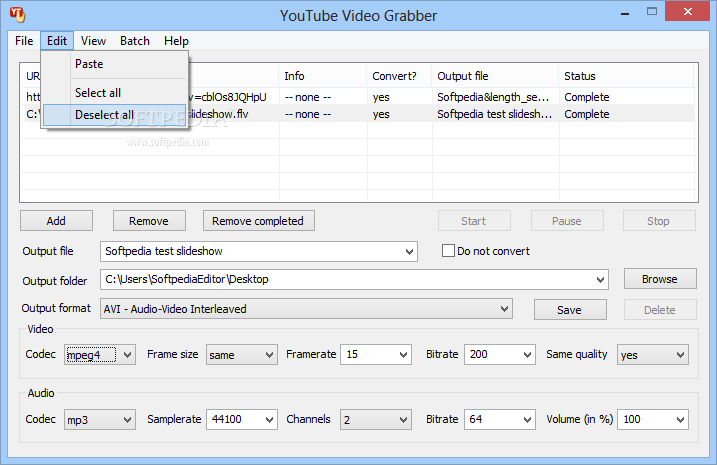This screenshot has width=717, height=465.
Task: Choose Deselect all from the Edit menu
Action: (114, 115)
